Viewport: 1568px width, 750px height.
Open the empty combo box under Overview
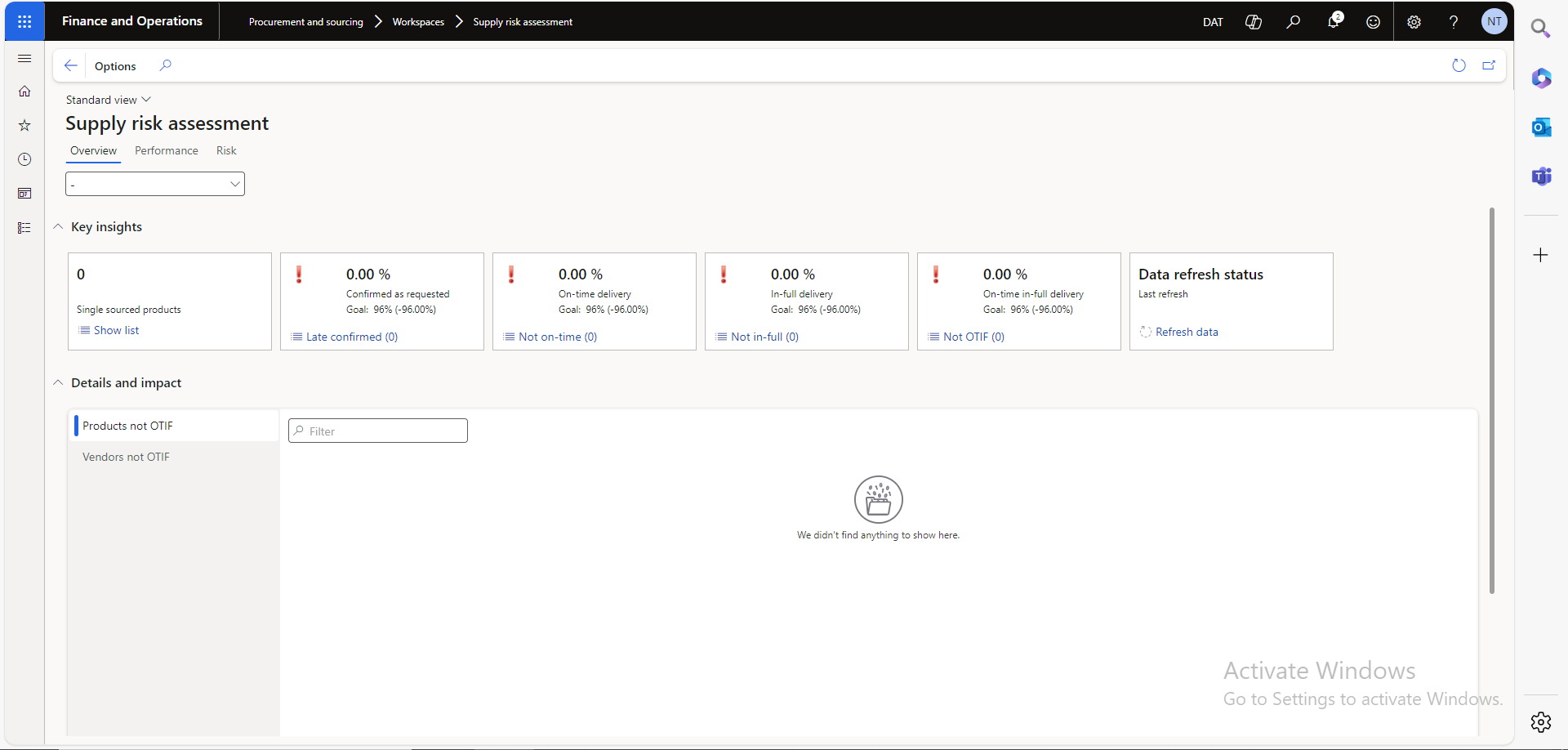click(x=155, y=184)
